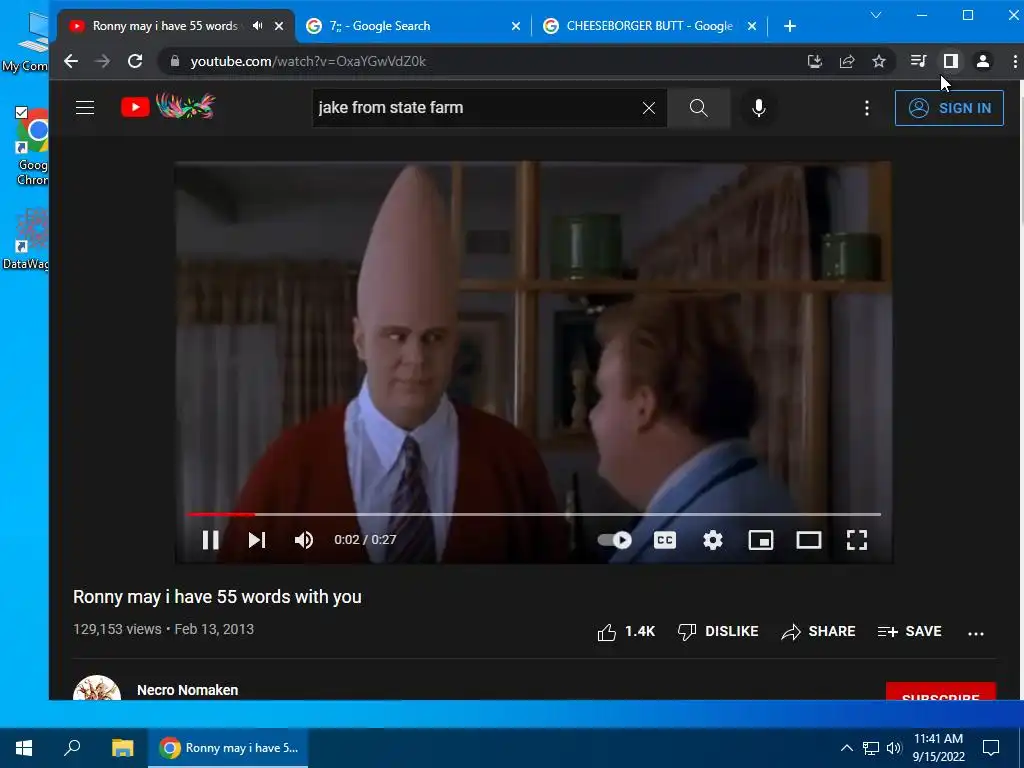The image size is (1024, 768).
Task: Open the Necro Nomaken channel avatar
Action: coord(97,688)
